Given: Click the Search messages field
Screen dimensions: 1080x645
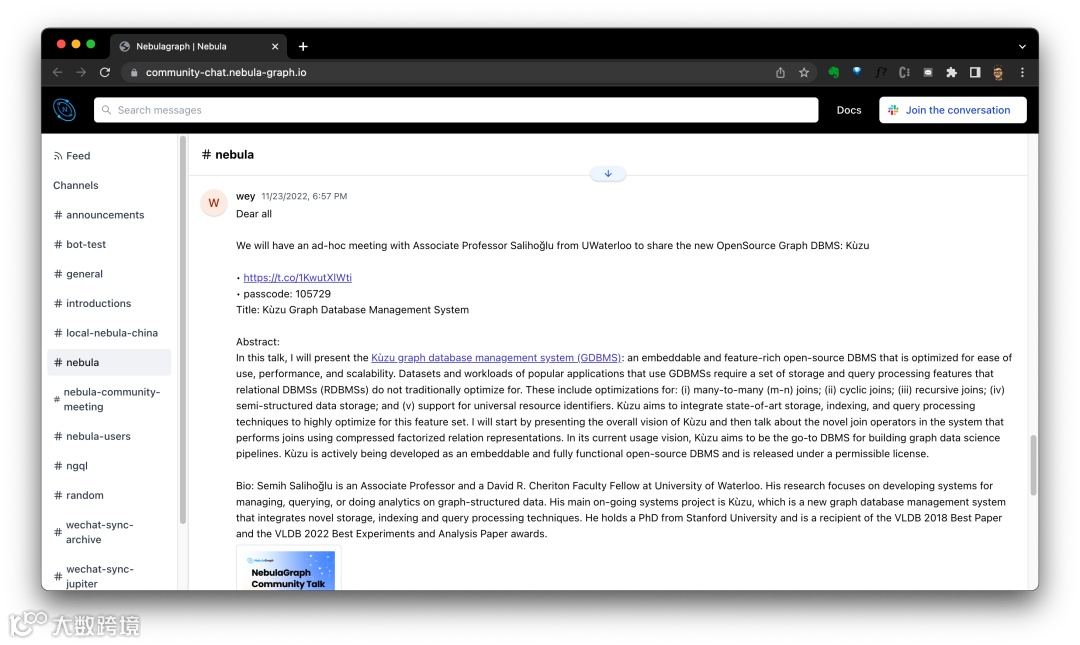Looking at the screenshot, I should (x=456, y=110).
